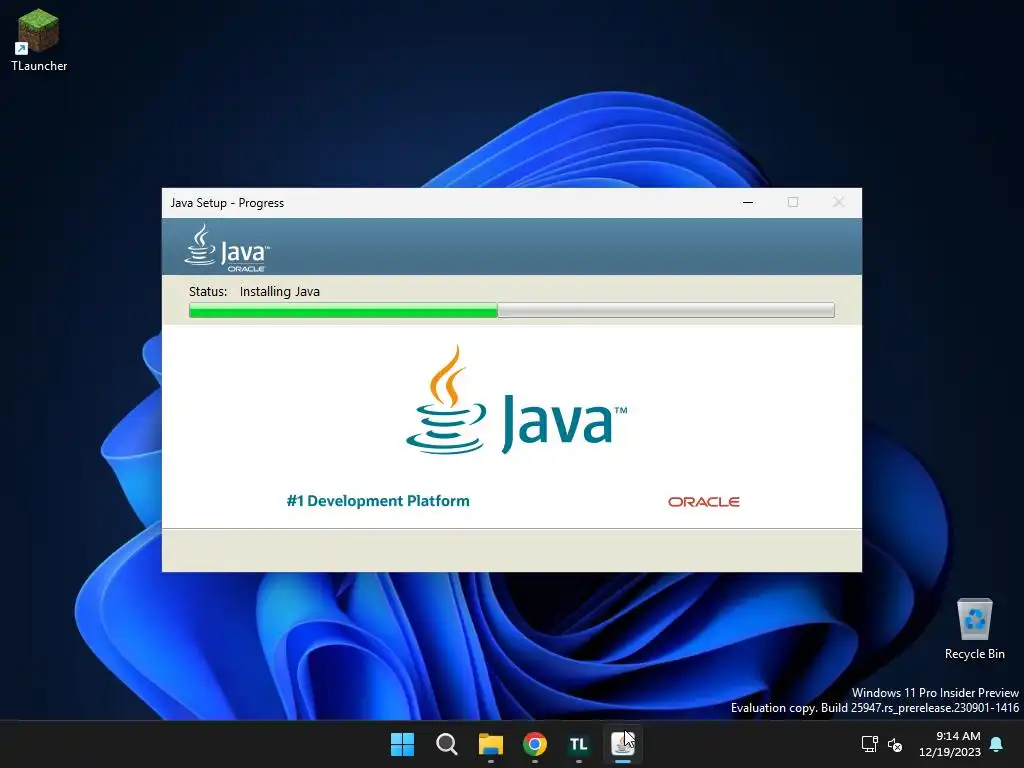Click the Java Oracle header logo
The height and width of the screenshot is (768, 1024).
point(227,248)
